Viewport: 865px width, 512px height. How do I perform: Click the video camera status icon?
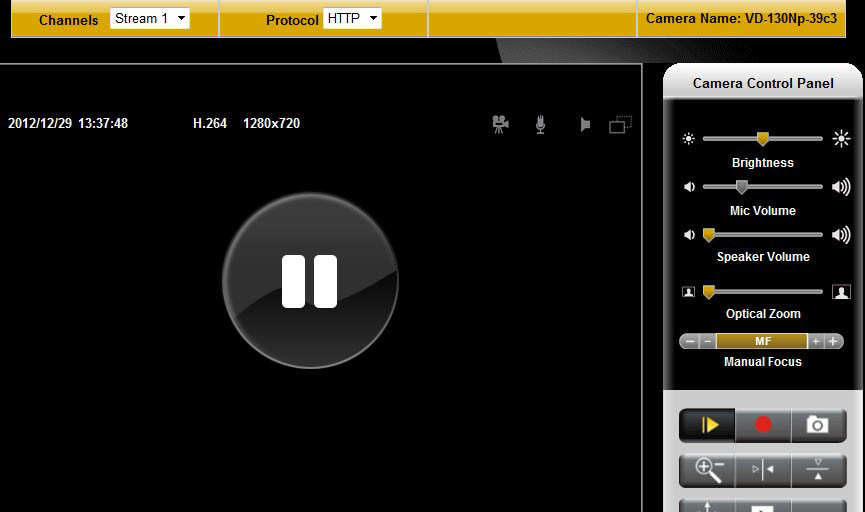(500, 124)
